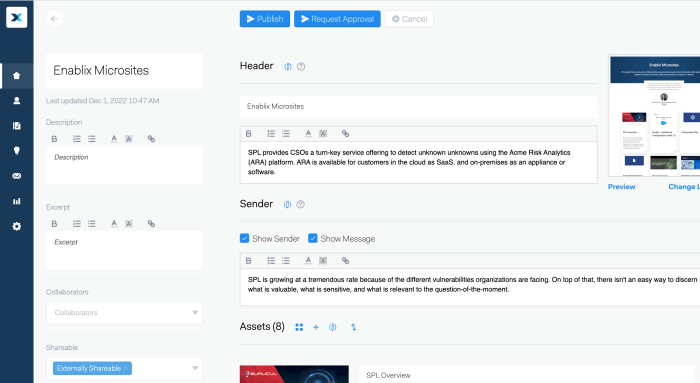Open the user profile icon in the sidebar
The width and height of the screenshot is (700, 383).
tap(17, 101)
